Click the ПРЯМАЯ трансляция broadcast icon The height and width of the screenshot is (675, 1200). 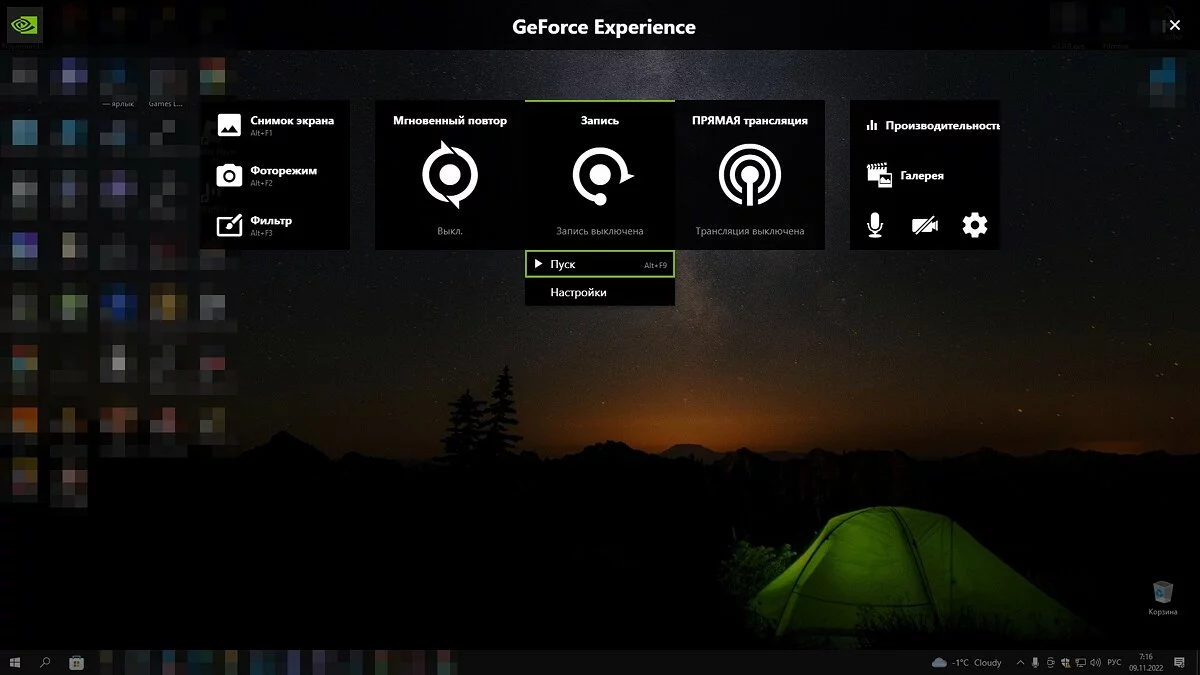click(x=750, y=175)
